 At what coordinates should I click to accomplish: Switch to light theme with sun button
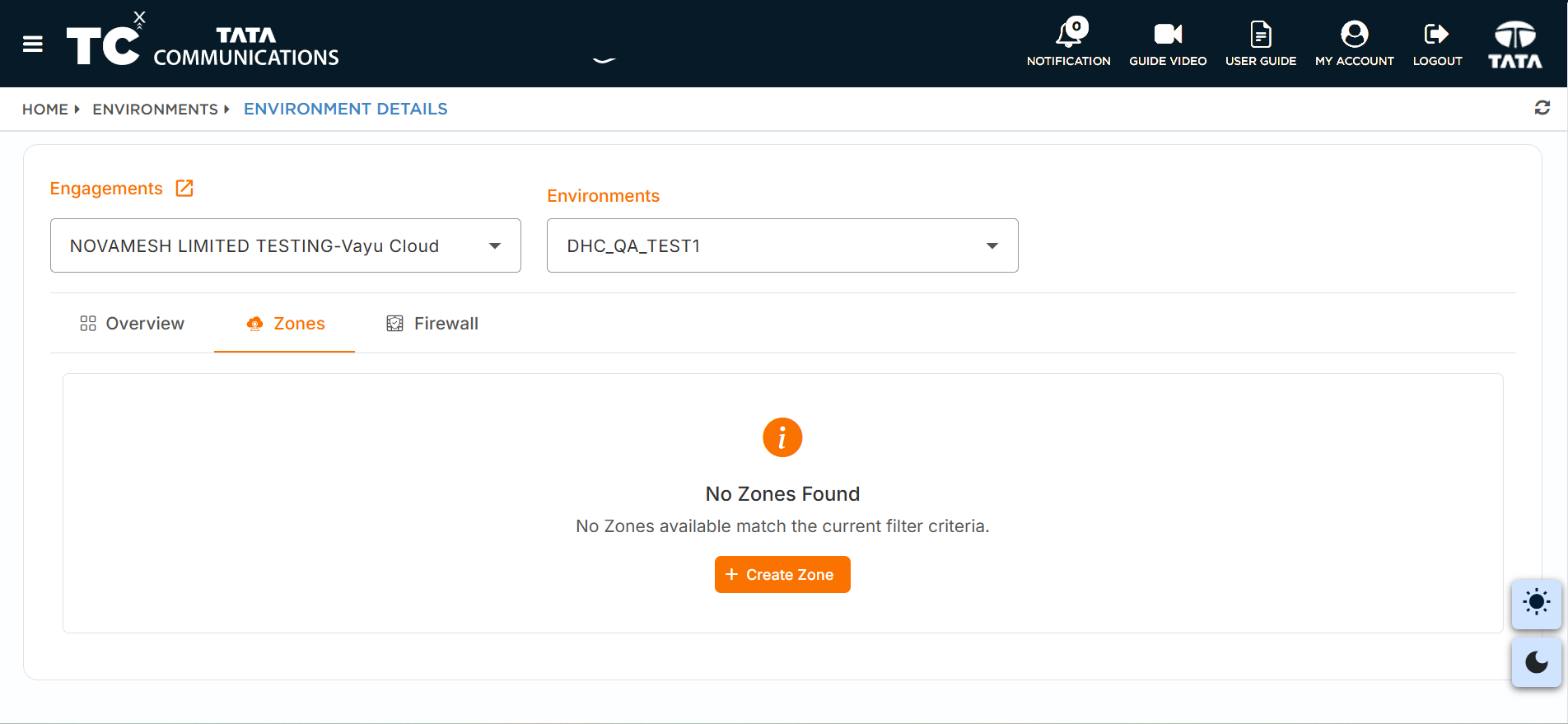1537,603
